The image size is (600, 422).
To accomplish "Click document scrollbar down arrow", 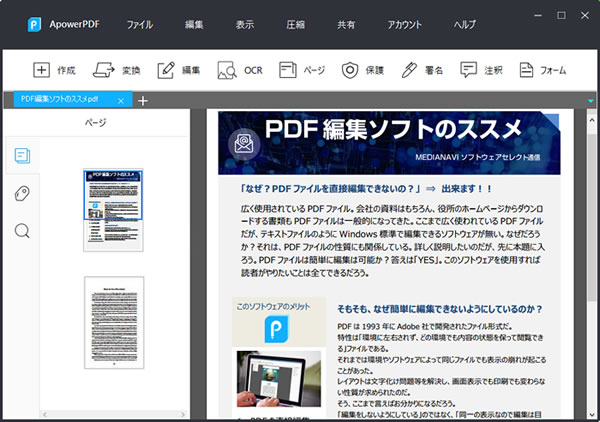I will [592, 415].
